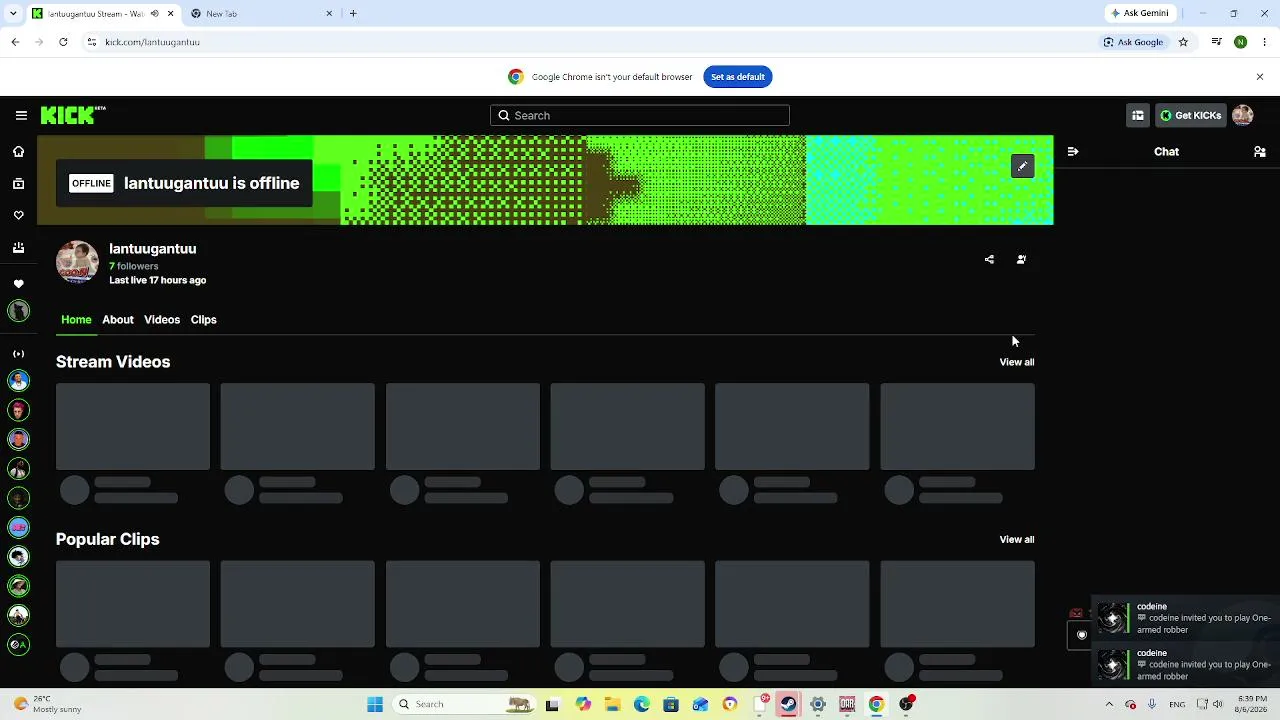Open the tab search dropdown arrow
This screenshot has width=1280, height=720.
13,14
